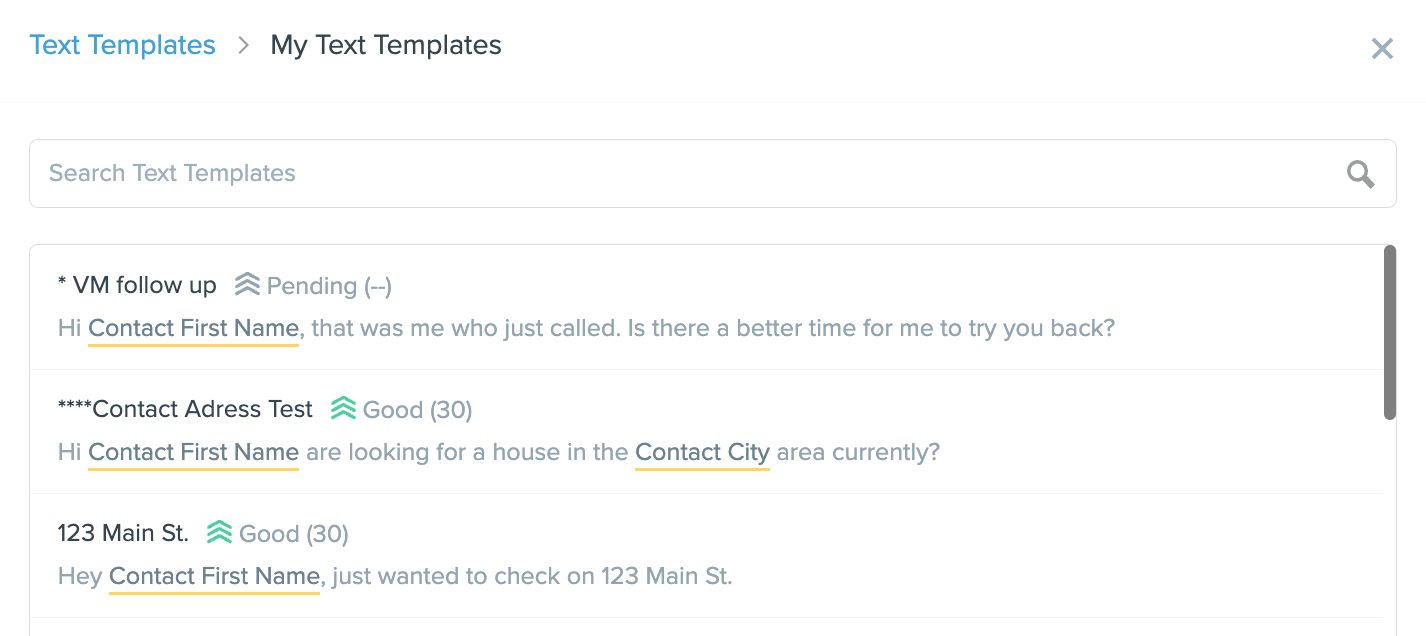Select My Text Templates breadcrumb
The image size is (1426, 636).
click(x=386, y=45)
